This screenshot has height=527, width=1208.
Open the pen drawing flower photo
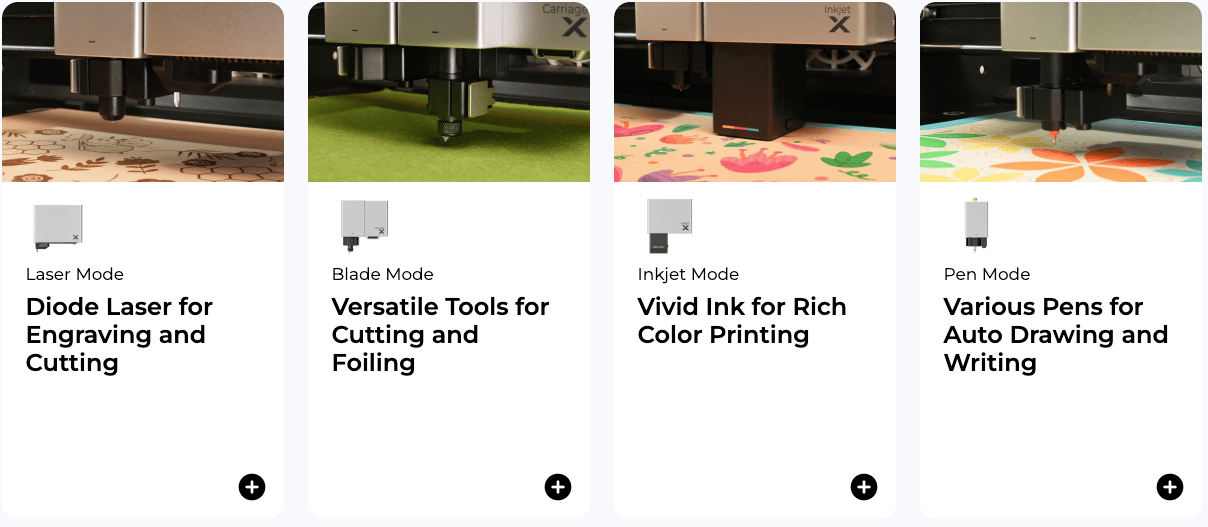(1061, 92)
